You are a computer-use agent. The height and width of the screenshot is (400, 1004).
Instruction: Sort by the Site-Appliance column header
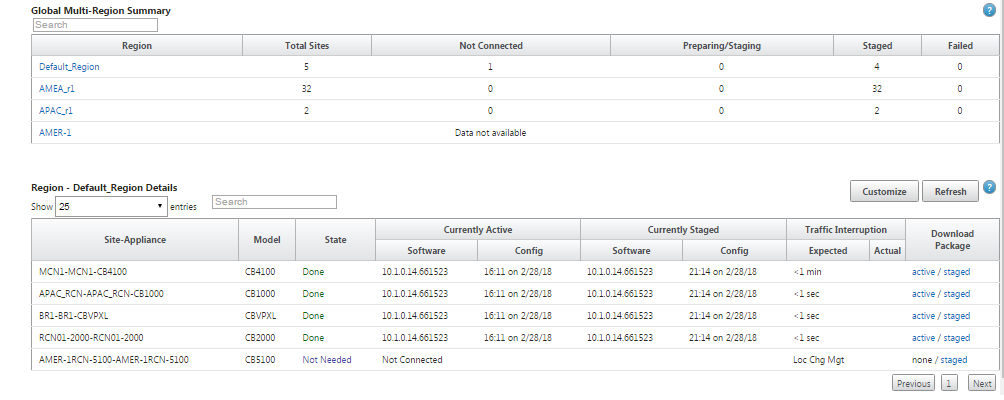pos(135,239)
